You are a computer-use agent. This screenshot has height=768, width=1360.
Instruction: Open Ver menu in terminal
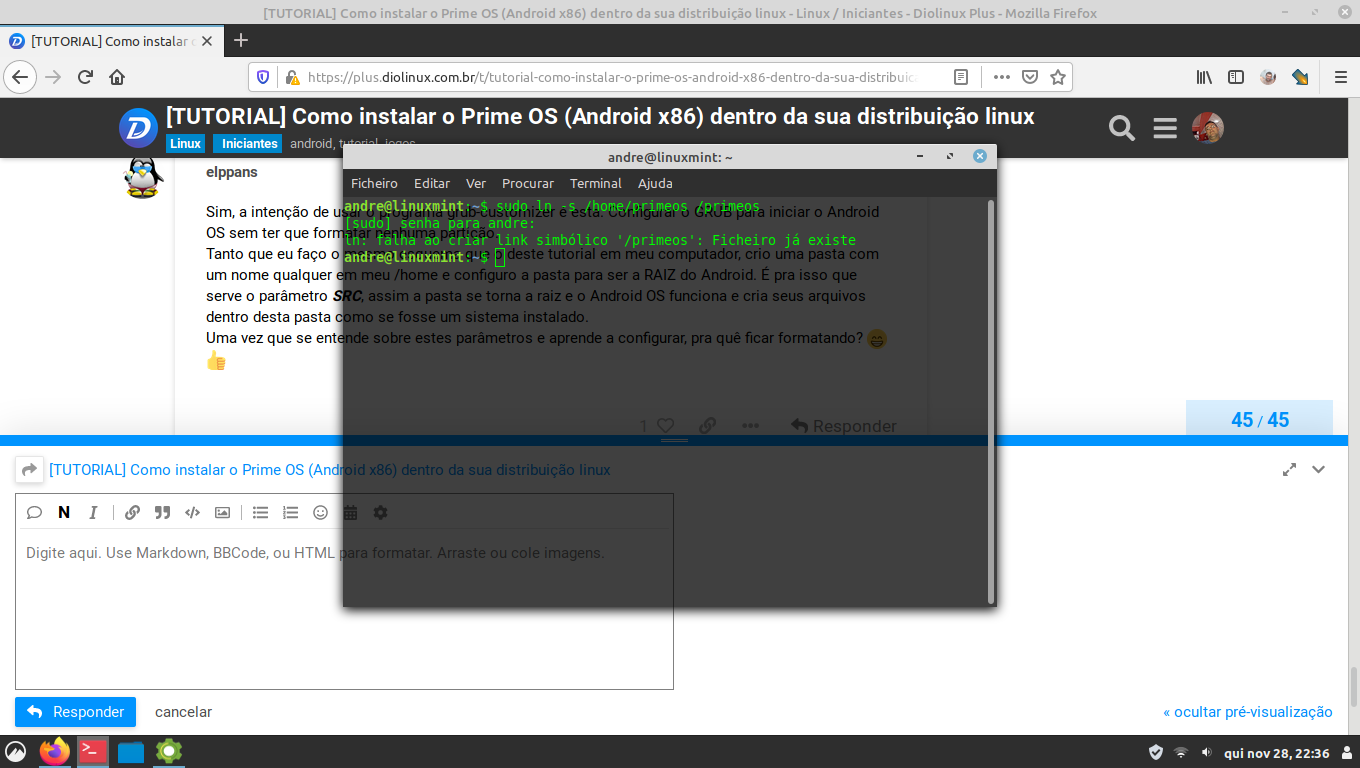click(476, 183)
